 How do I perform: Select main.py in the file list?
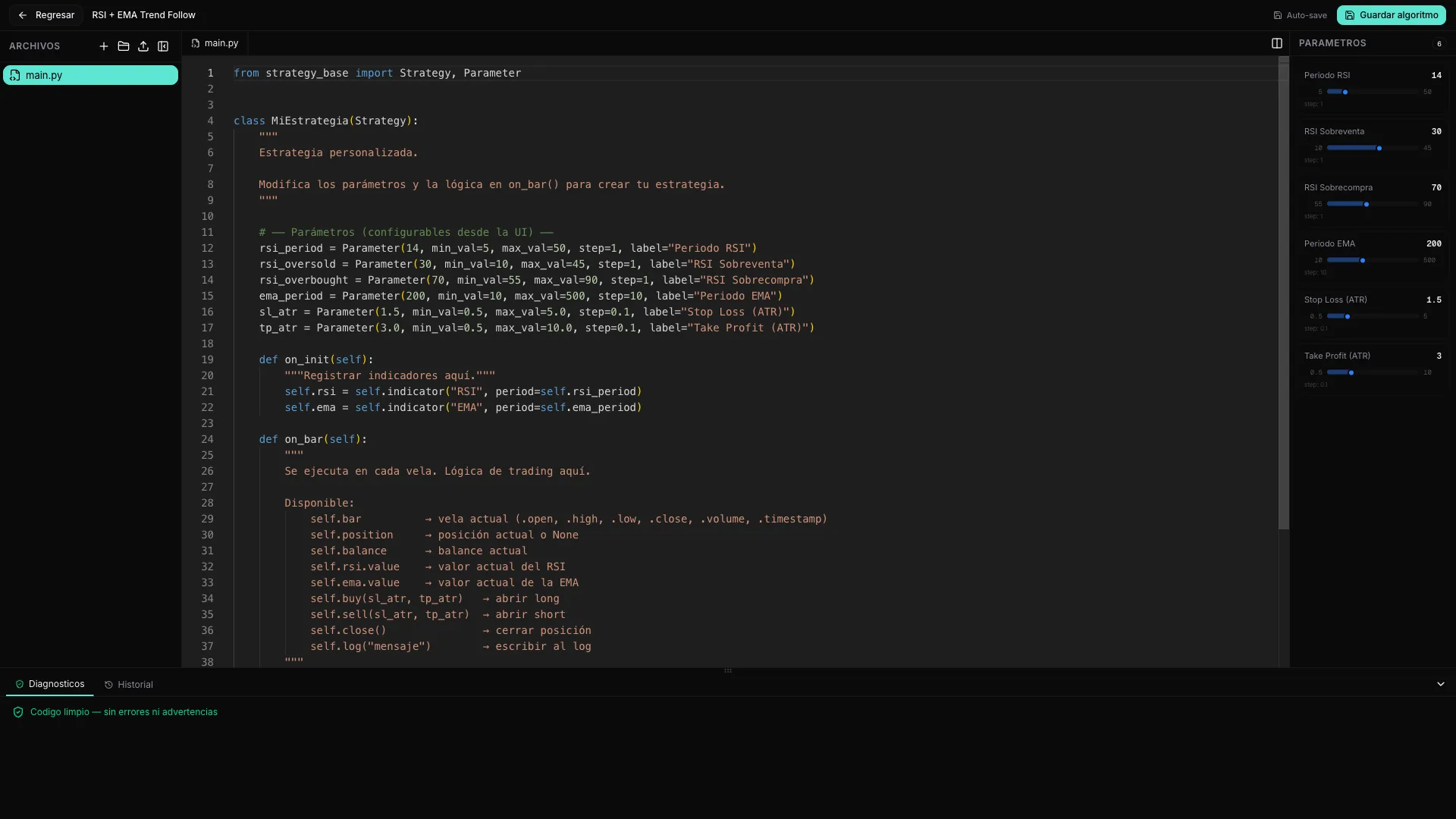click(90, 75)
